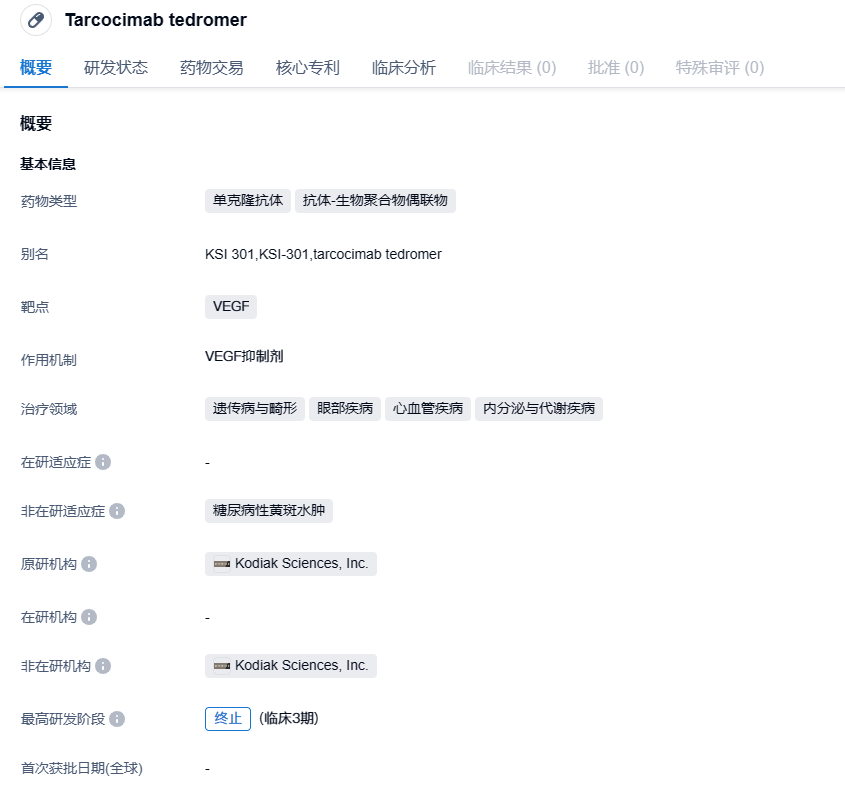Open the 糖尿病性黄斑水肿 indication tag

tap(269, 511)
